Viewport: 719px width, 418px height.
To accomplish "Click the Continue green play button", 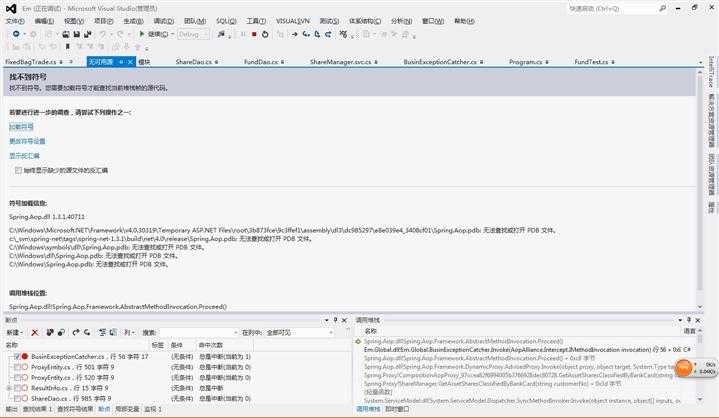I will point(142,34).
